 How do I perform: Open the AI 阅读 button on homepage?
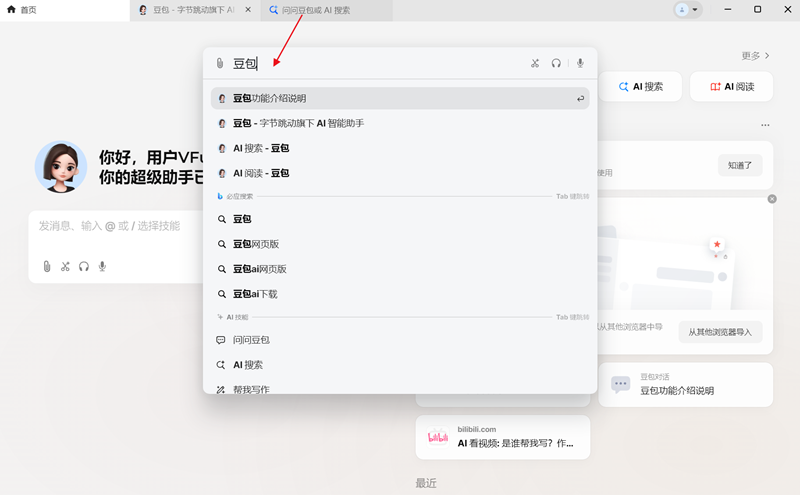731,87
